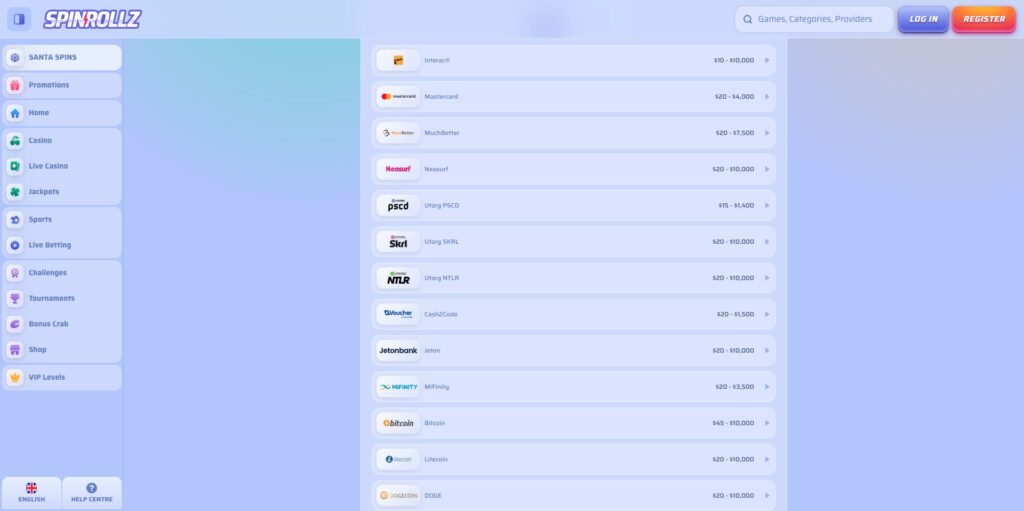Viewport: 1024px width, 511px height.
Task: Select the $15 - $1,400 limit text
Action: tap(736, 205)
